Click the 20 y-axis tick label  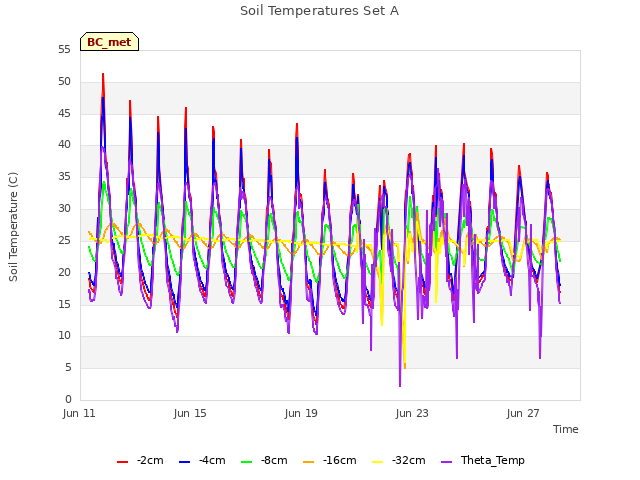click(64, 272)
